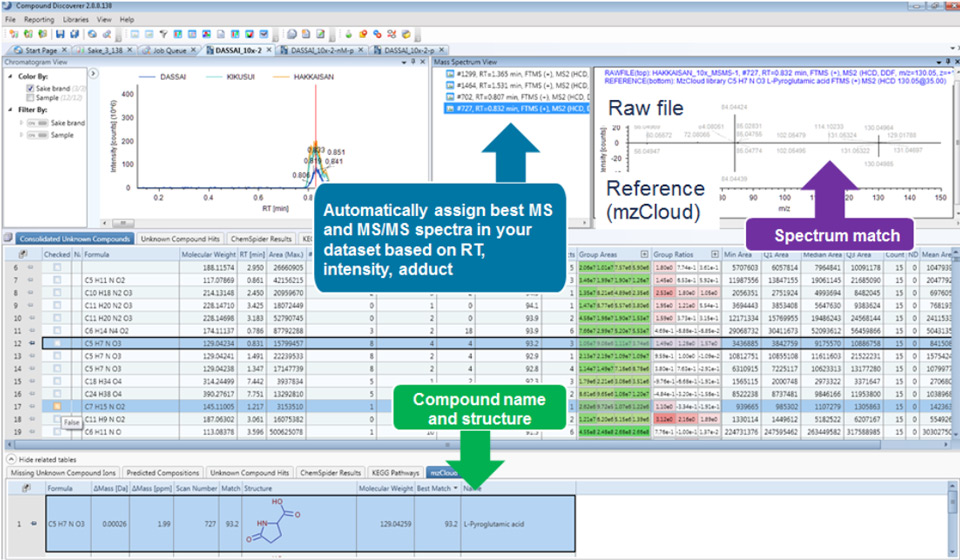Check the box for row 7 C5 H11 N O2

(x=57, y=280)
